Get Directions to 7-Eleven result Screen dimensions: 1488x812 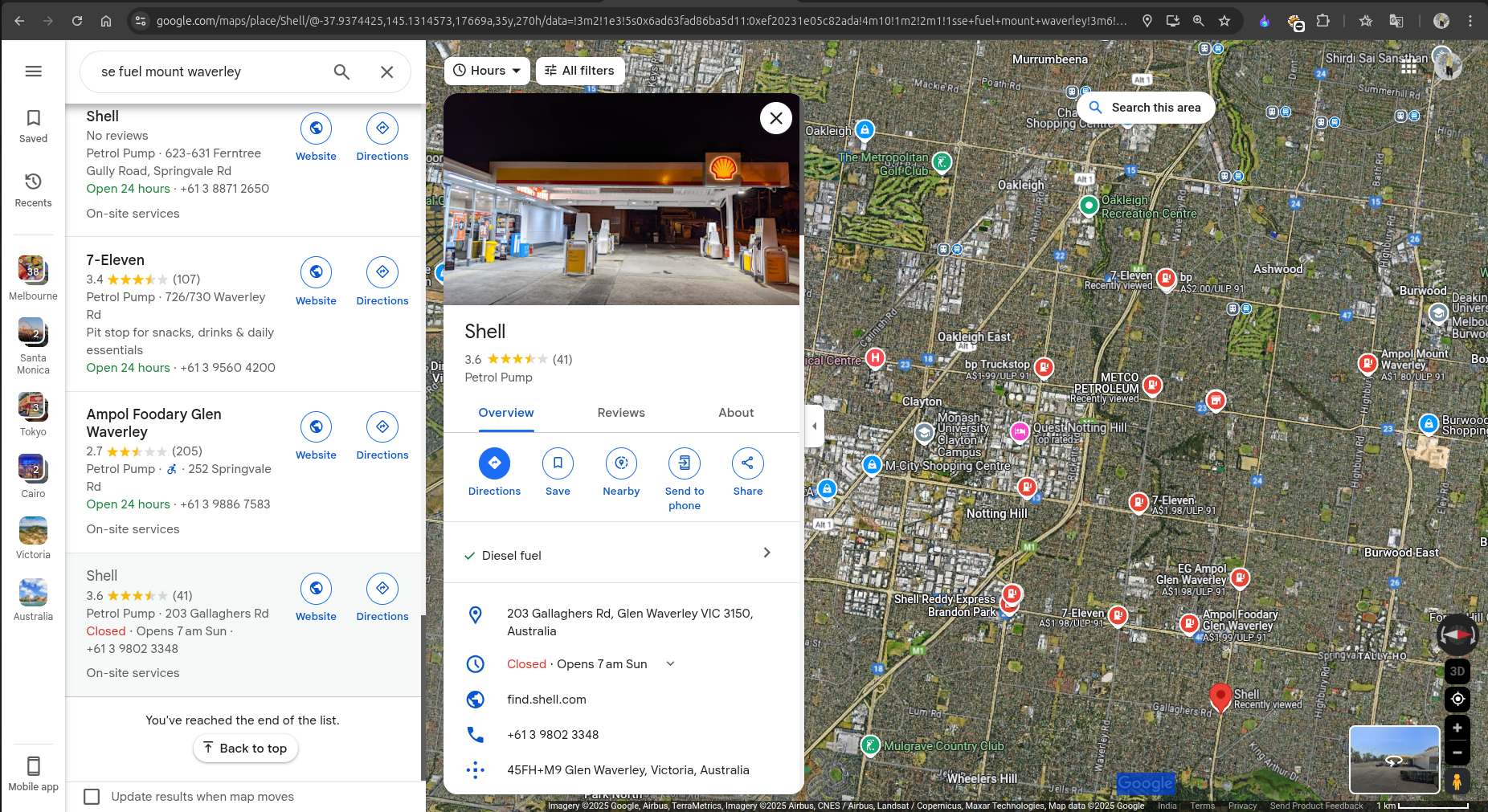click(x=382, y=282)
